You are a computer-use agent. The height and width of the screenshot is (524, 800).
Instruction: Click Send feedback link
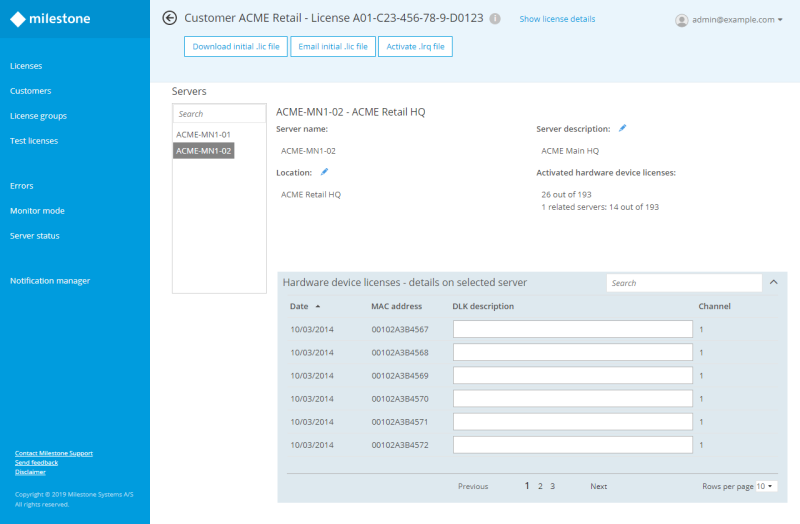coord(36,463)
